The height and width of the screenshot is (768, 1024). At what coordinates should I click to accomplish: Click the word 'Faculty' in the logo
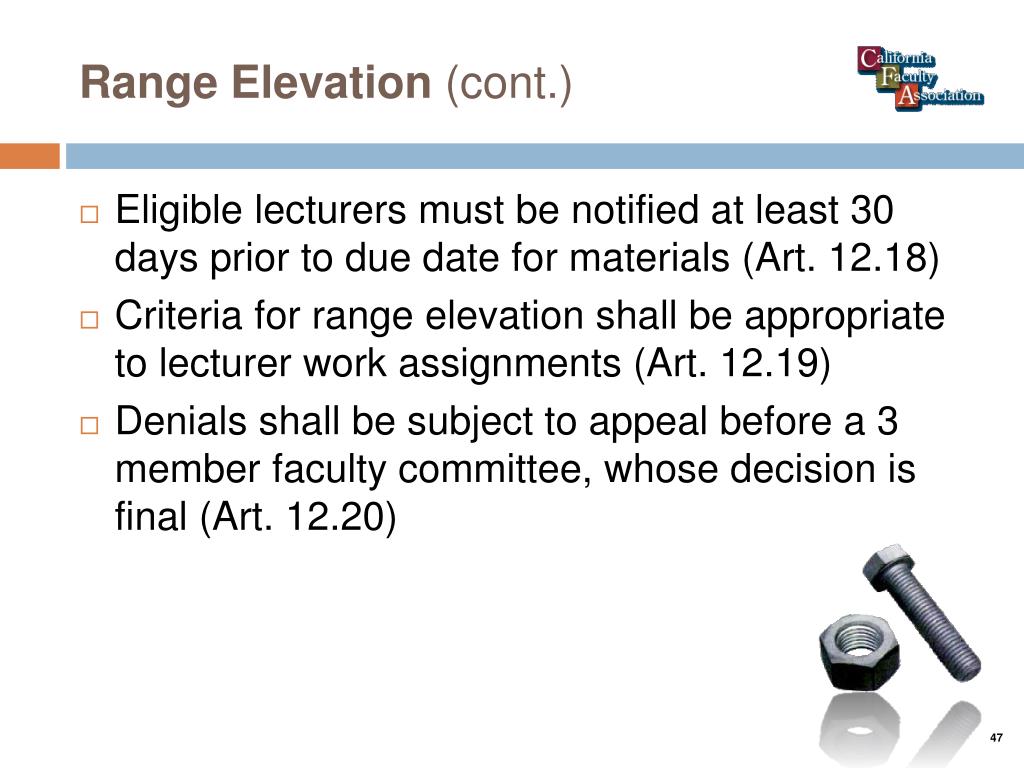point(907,78)
